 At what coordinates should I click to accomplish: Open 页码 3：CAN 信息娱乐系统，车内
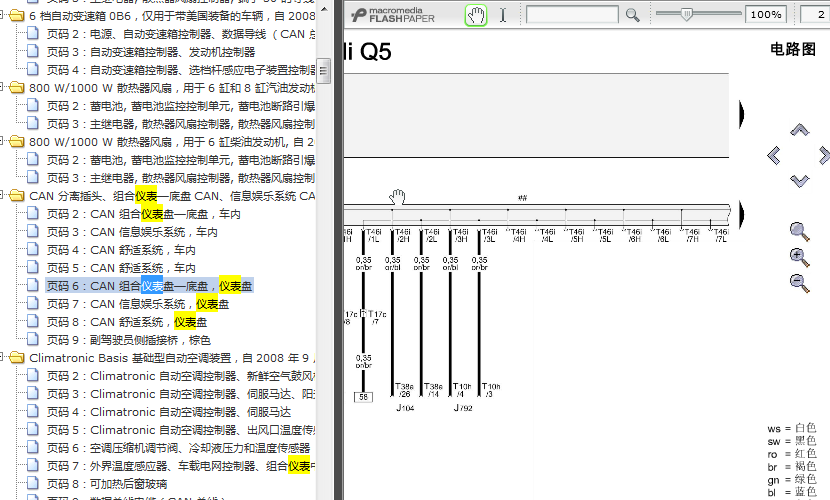[132, 232]
